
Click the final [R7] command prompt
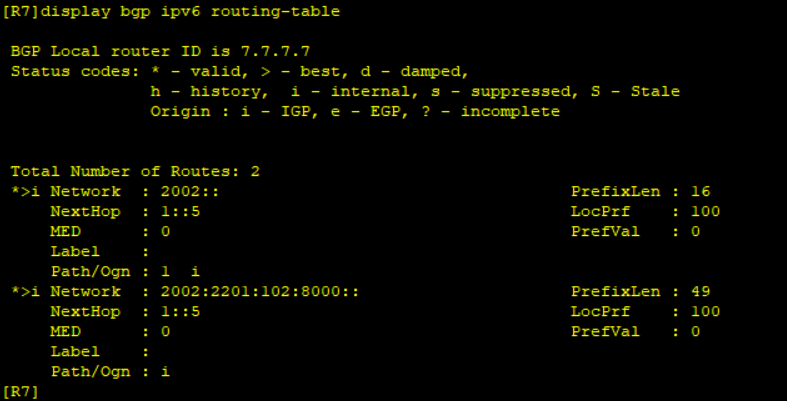pyautogui.click(x=21, y=392)
